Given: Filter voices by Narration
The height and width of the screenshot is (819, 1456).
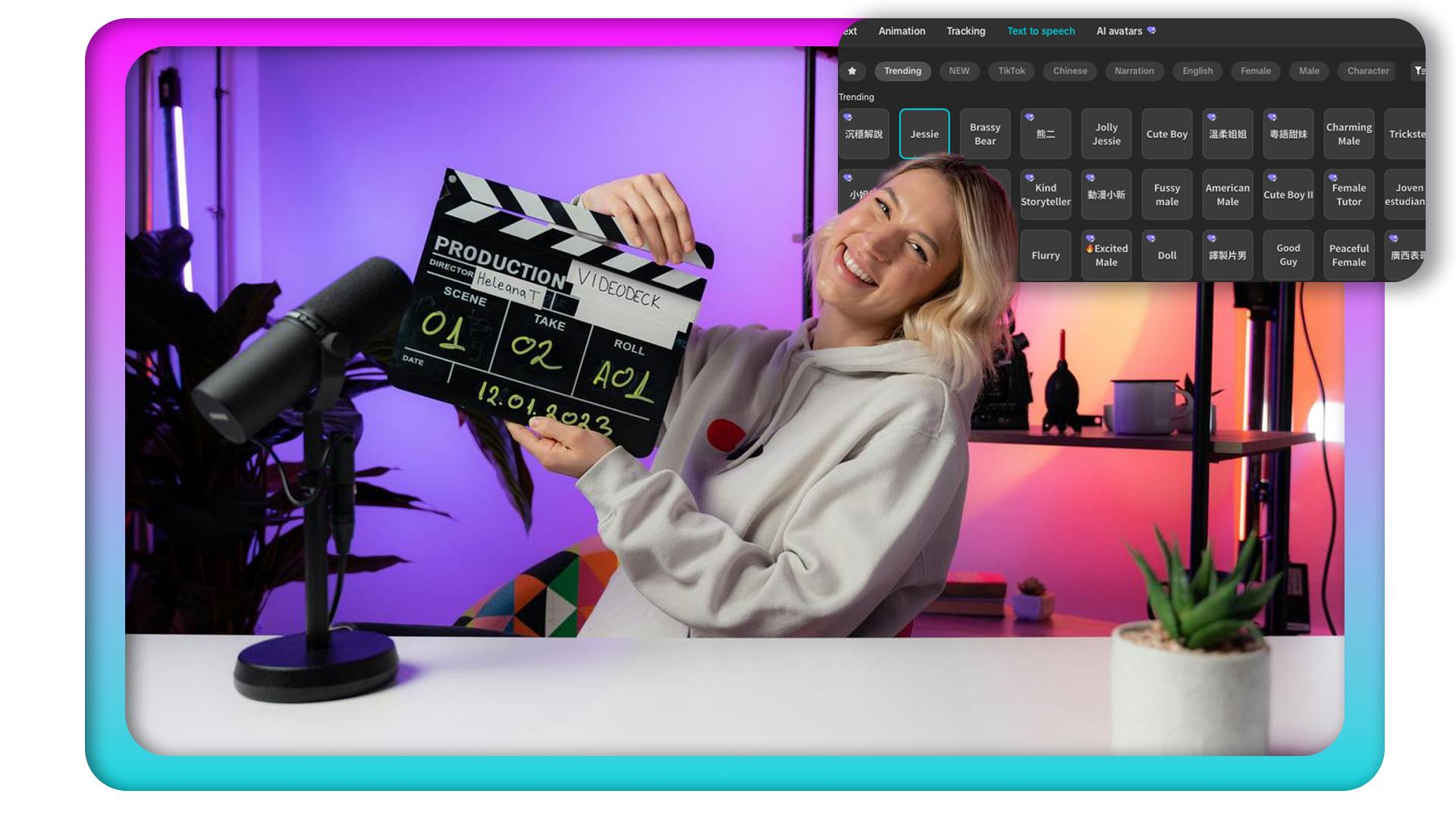Looking at the screenshot, I should (1134, 71).
